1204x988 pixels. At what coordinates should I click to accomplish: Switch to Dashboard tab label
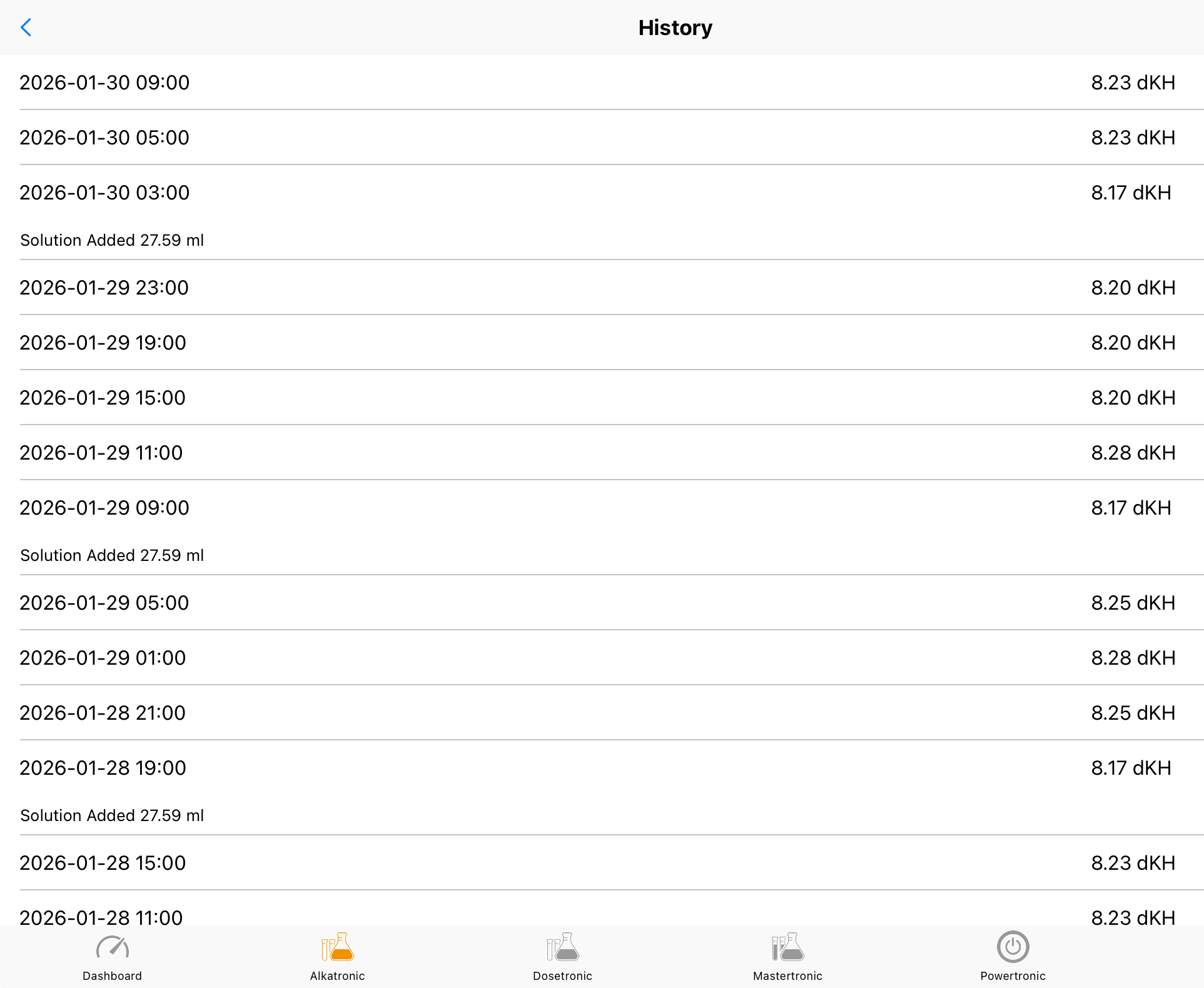coord(113,976)
